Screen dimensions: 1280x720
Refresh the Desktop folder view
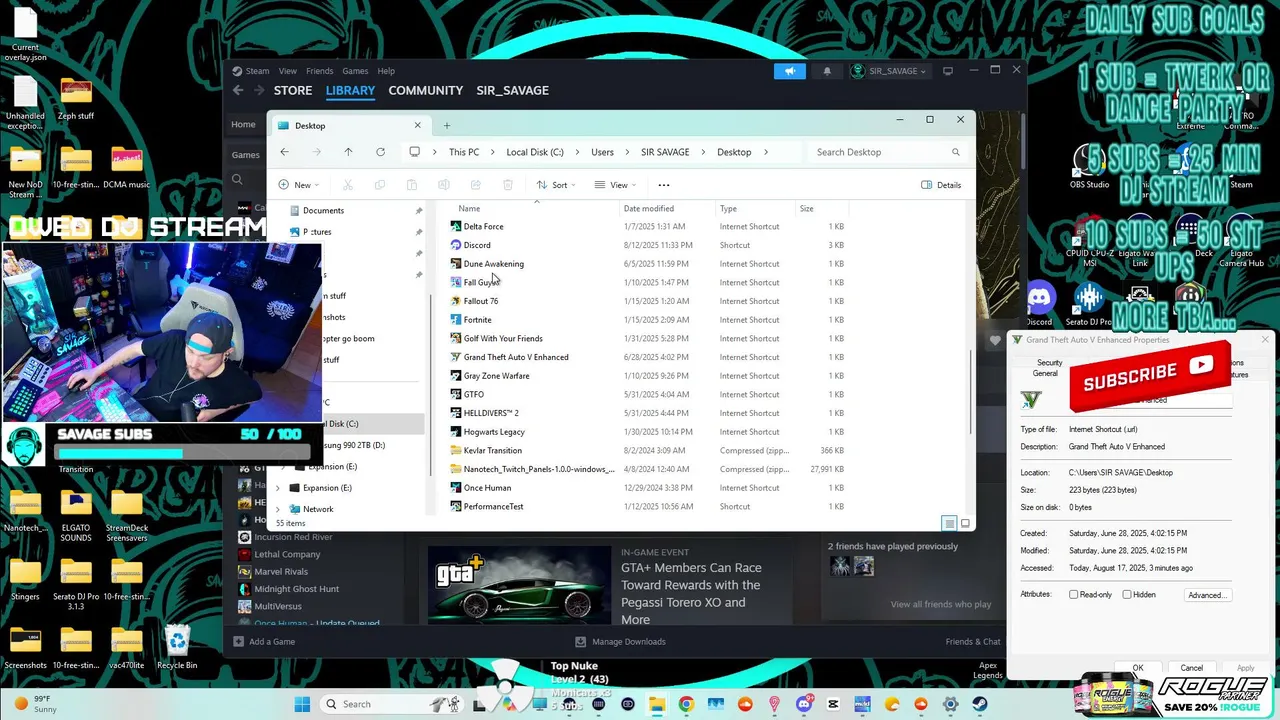point(380,152)
